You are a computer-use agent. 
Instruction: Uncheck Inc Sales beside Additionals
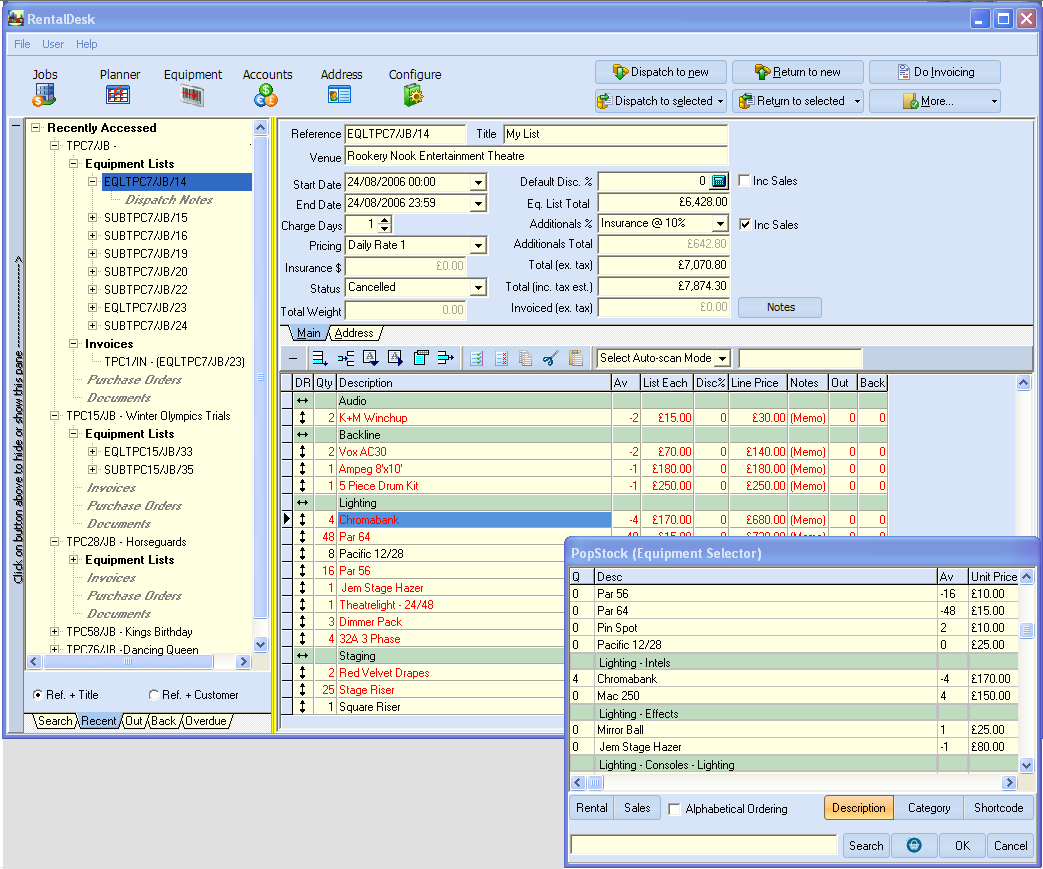tap(745, 225)
